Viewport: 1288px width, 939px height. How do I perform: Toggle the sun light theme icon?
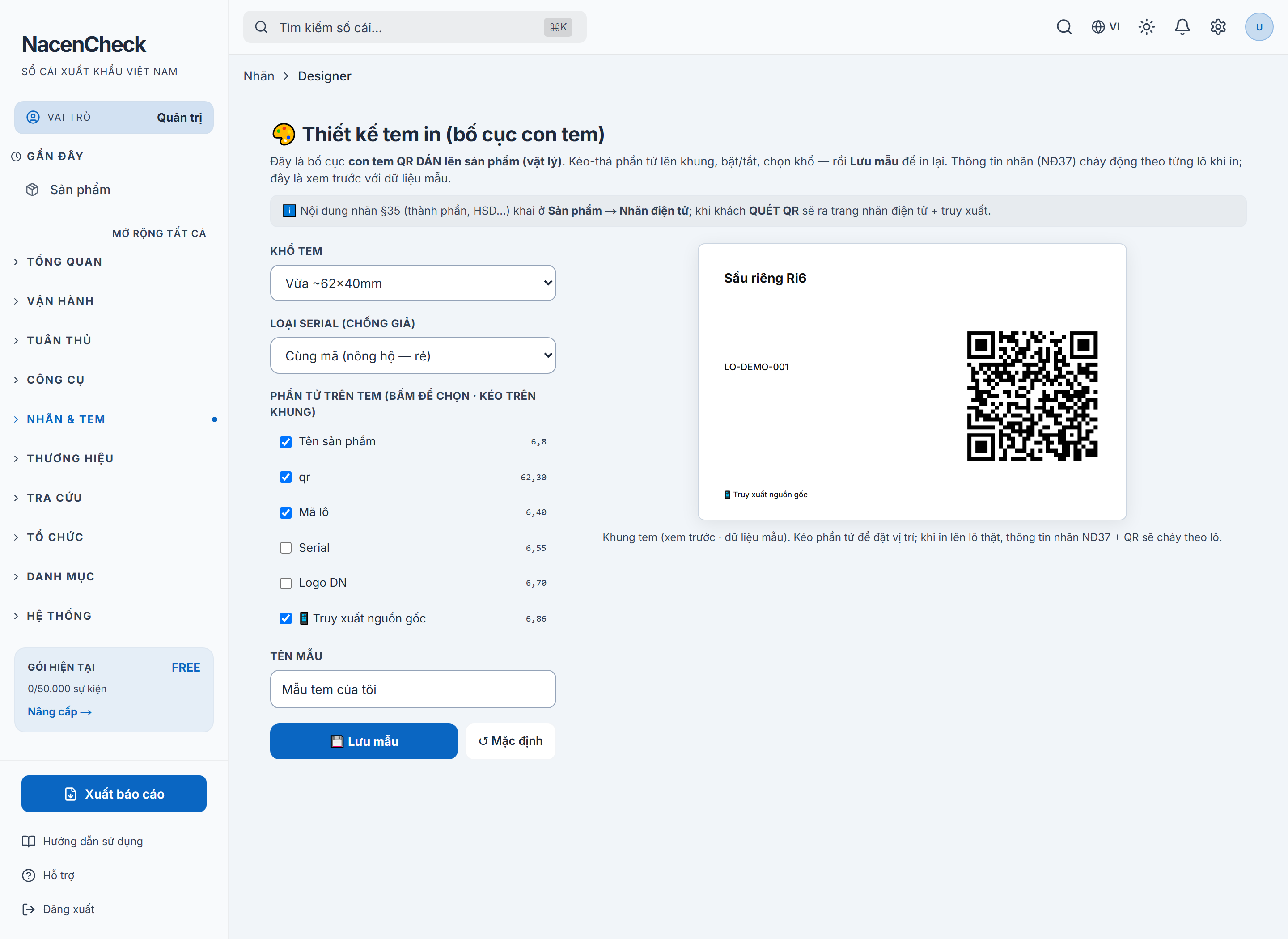pyautogui.click(x=1147, y=27)
